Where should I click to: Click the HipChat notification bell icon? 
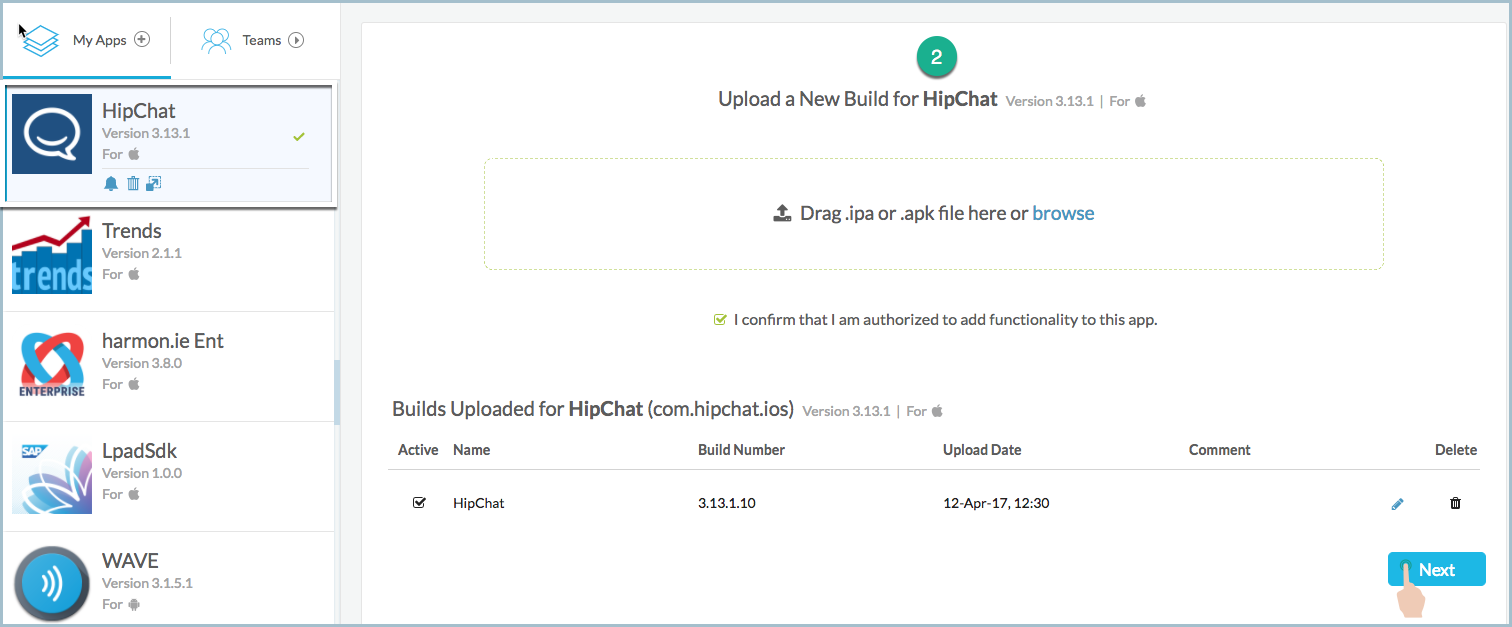111,183
